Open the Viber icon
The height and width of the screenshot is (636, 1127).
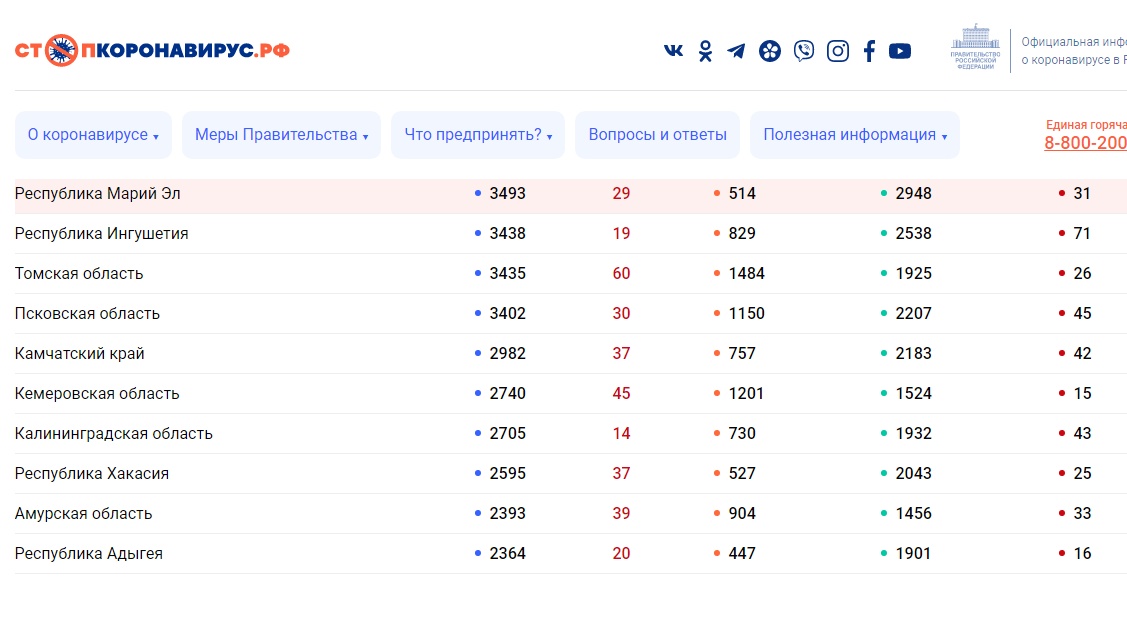click(804, 51)
